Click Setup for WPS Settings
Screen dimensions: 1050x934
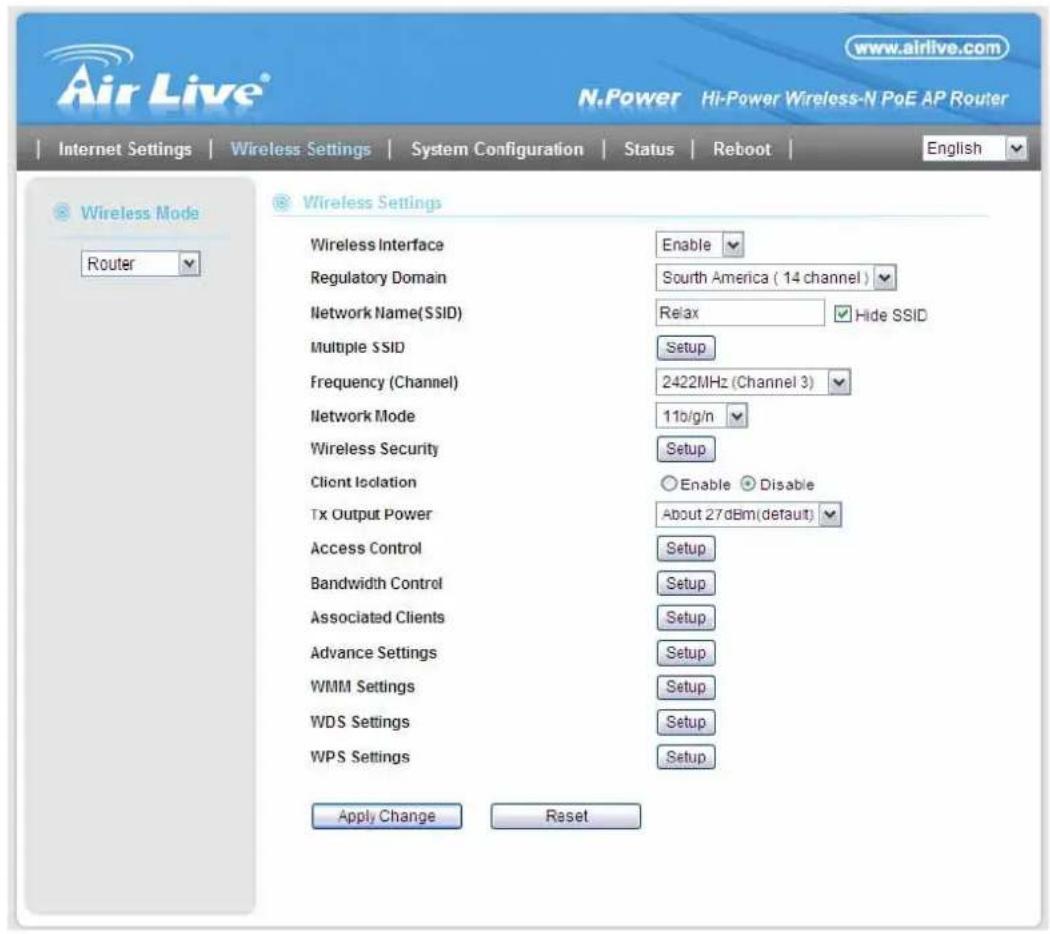(x=686, y=757)
